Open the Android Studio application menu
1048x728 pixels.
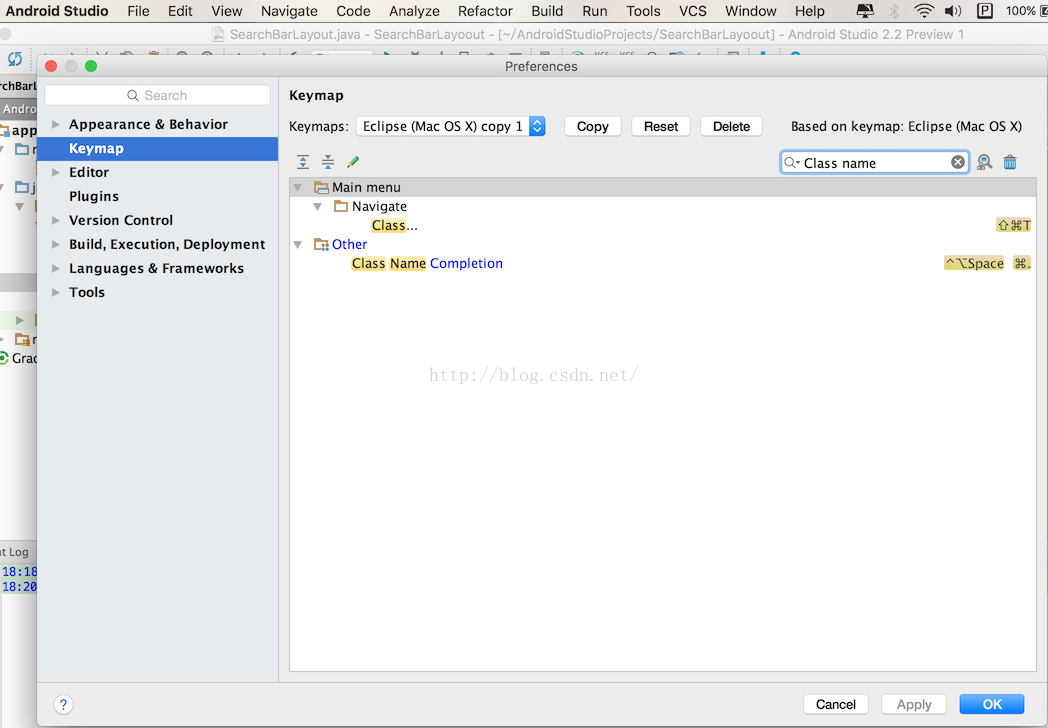point(57,11)
